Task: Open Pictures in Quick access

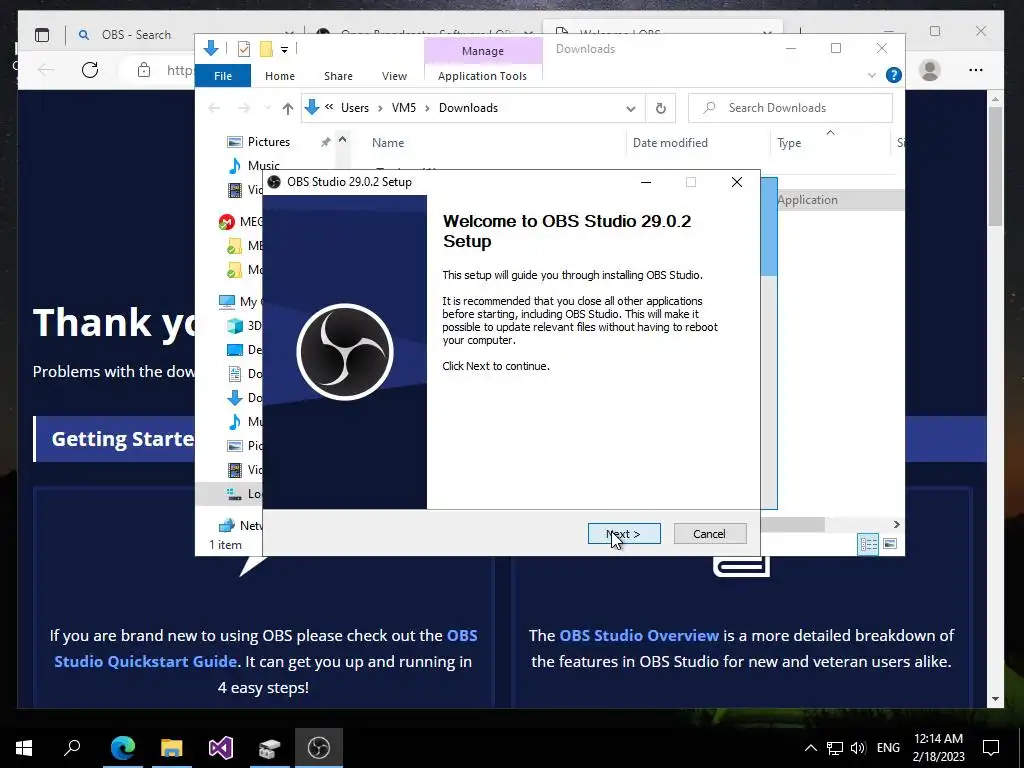Action: 268,142
